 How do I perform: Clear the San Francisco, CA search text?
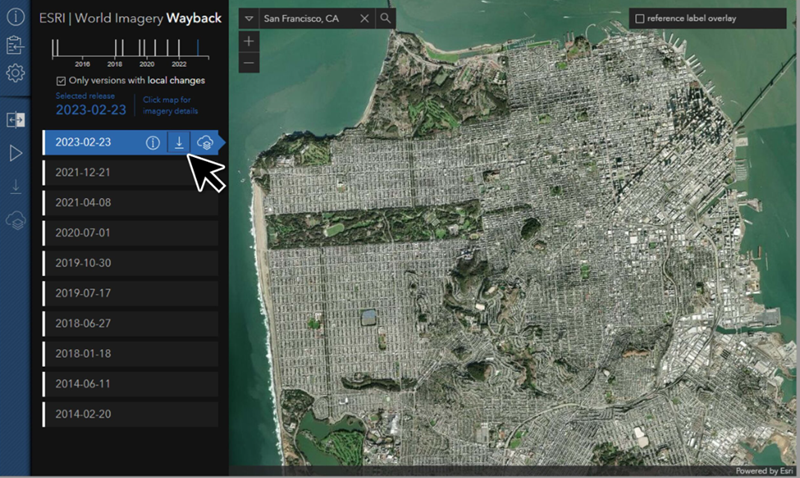364,18
